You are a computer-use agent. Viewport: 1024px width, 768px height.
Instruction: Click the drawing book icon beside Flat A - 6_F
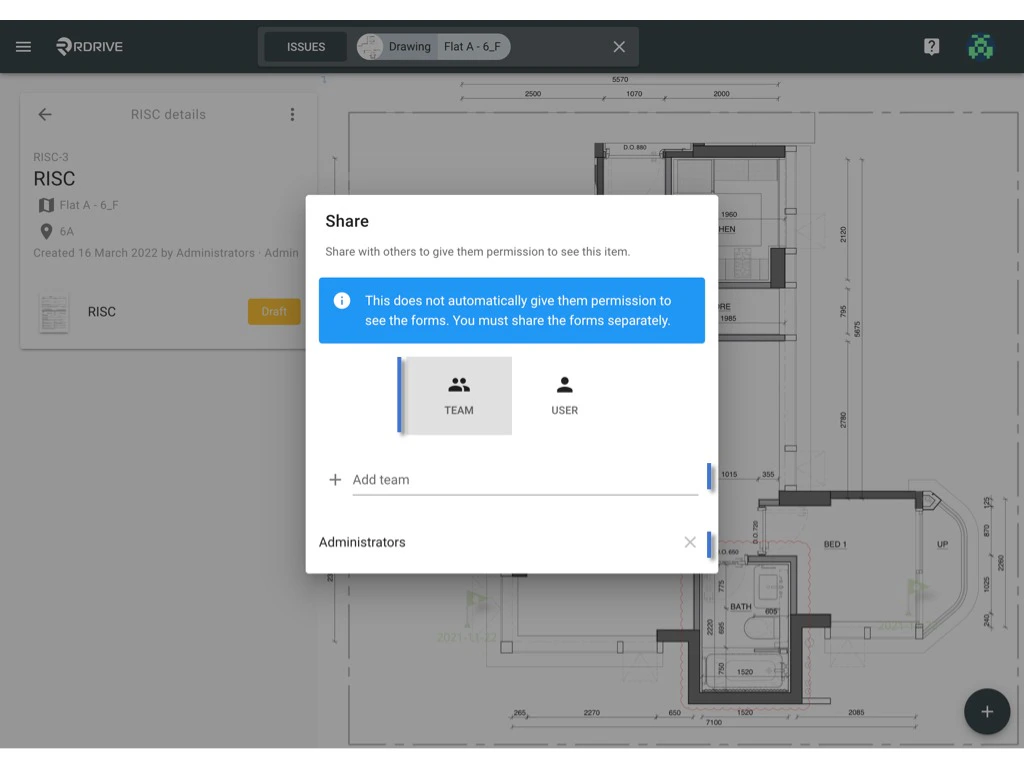click(47, 204)
